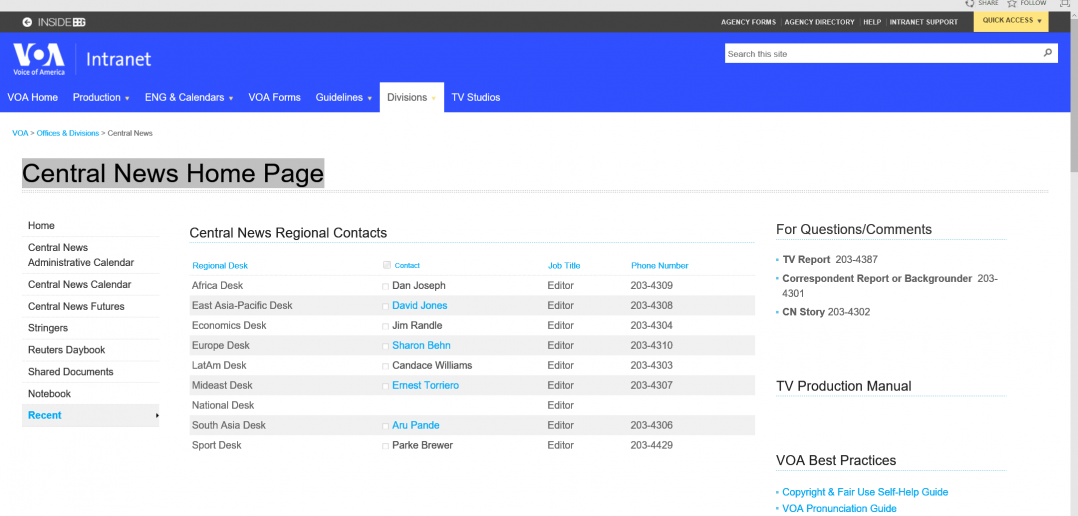Open VOA Forms from navigation bar
1078x516 pixels.
[274, 98]
